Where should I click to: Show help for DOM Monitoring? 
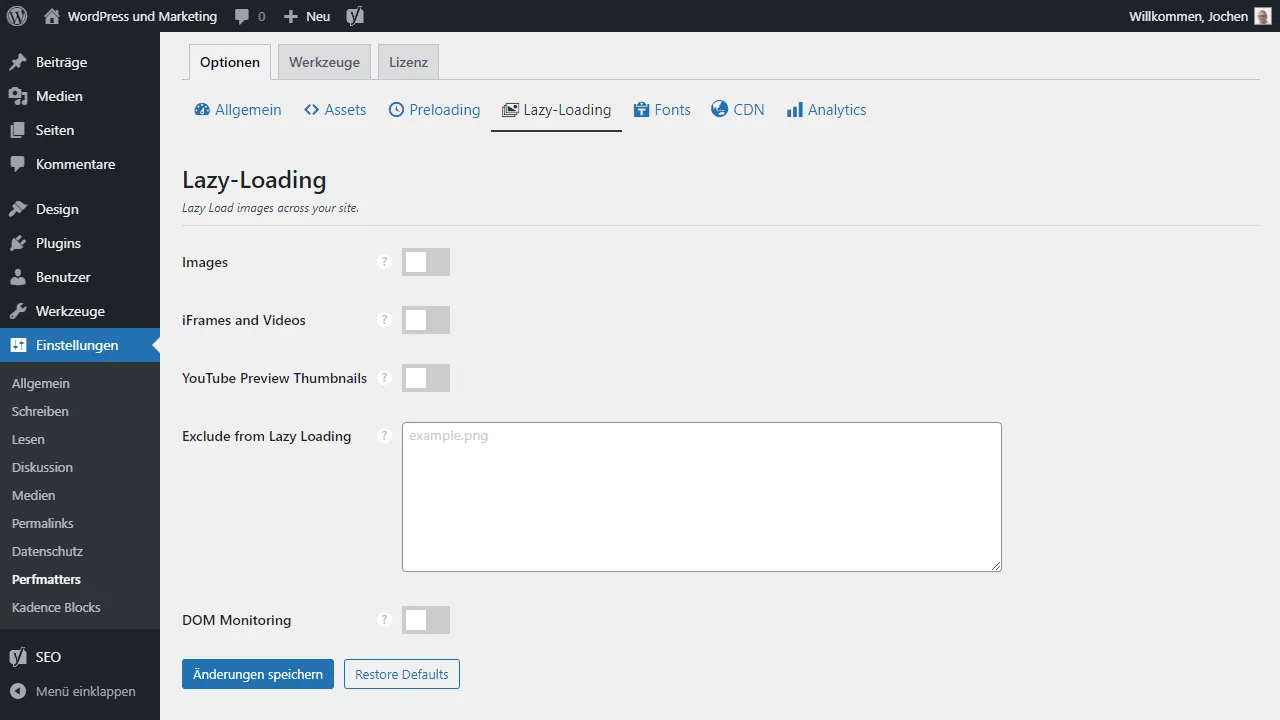(384, 620)
